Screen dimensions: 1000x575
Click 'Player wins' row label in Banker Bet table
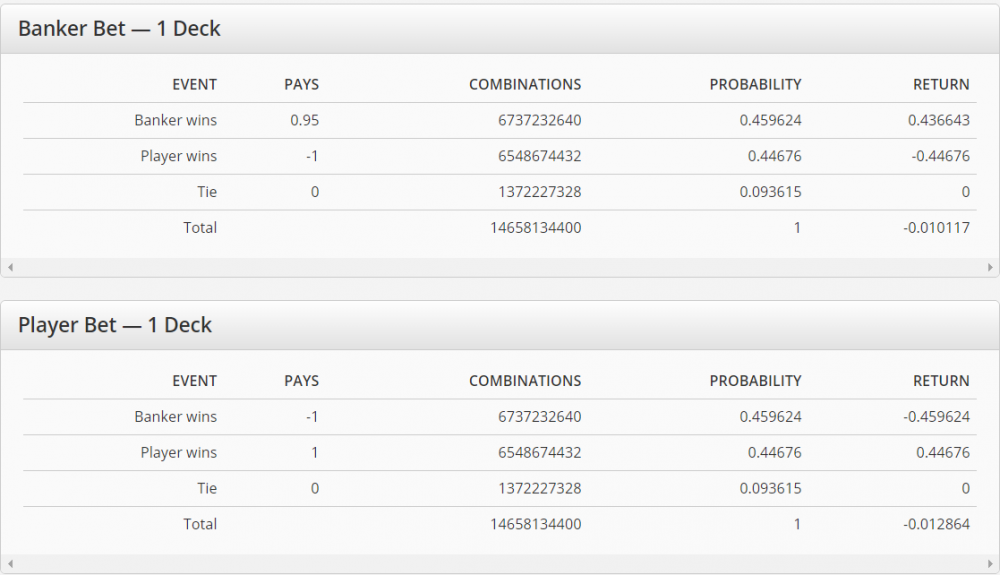click(178, 156)
